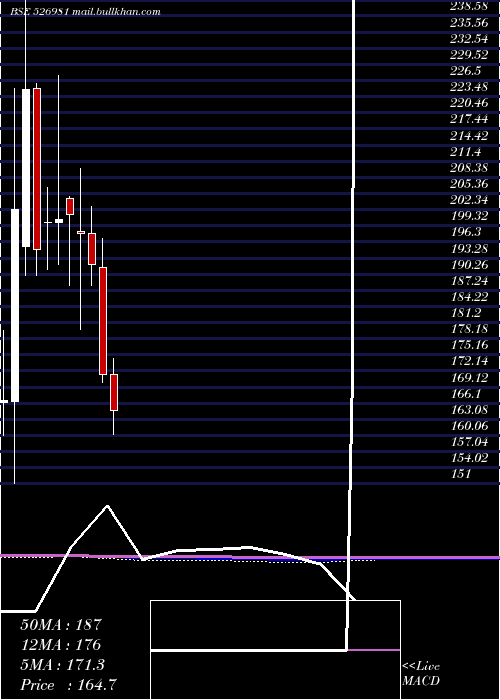The height and width of the screenshot is (700, 500).
Task: Click the 220.46 price axis label
Action: pos(469,103)
